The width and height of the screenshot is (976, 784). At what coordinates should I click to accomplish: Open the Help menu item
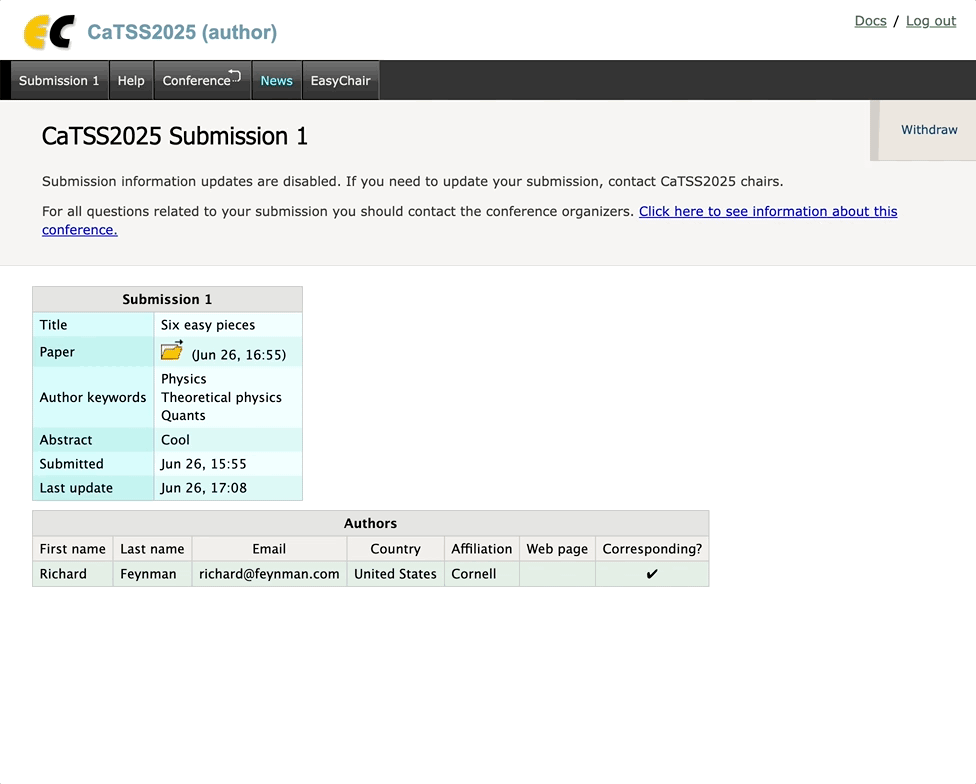pyautogui.click(x=131, y=81)
